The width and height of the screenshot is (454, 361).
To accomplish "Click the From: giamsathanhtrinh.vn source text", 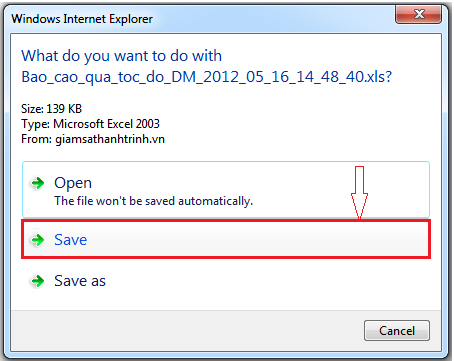I will pyautogui.click(x=93, y=139).
